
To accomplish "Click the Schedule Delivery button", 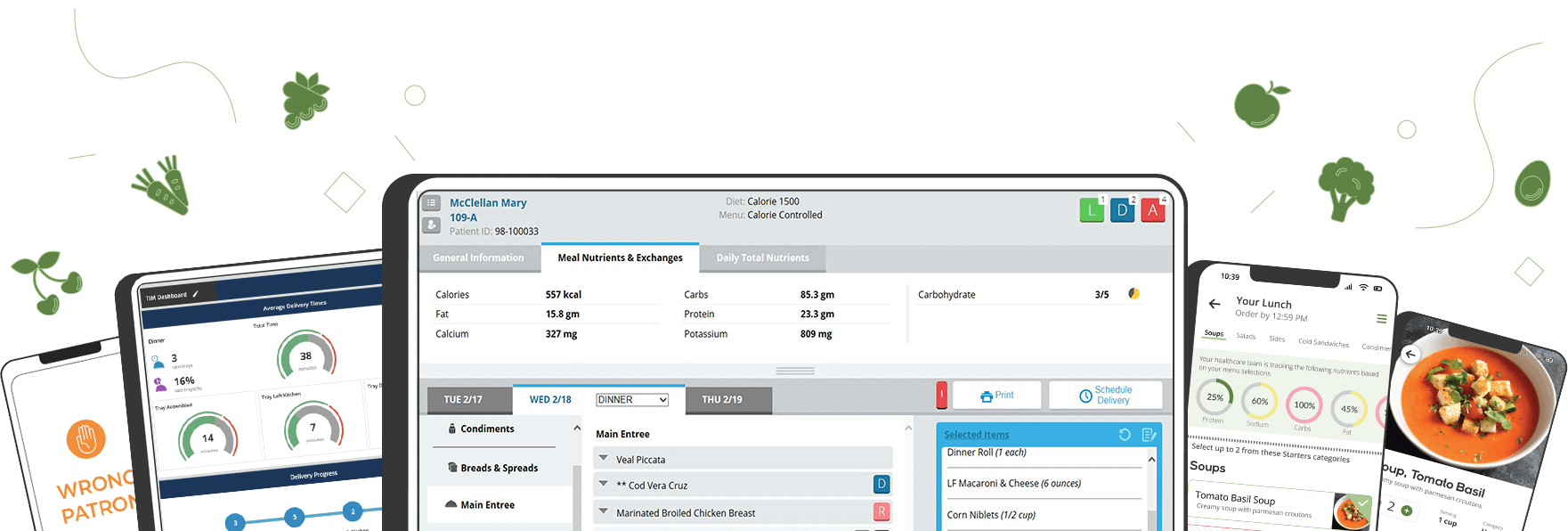I will click(1105, 395).
